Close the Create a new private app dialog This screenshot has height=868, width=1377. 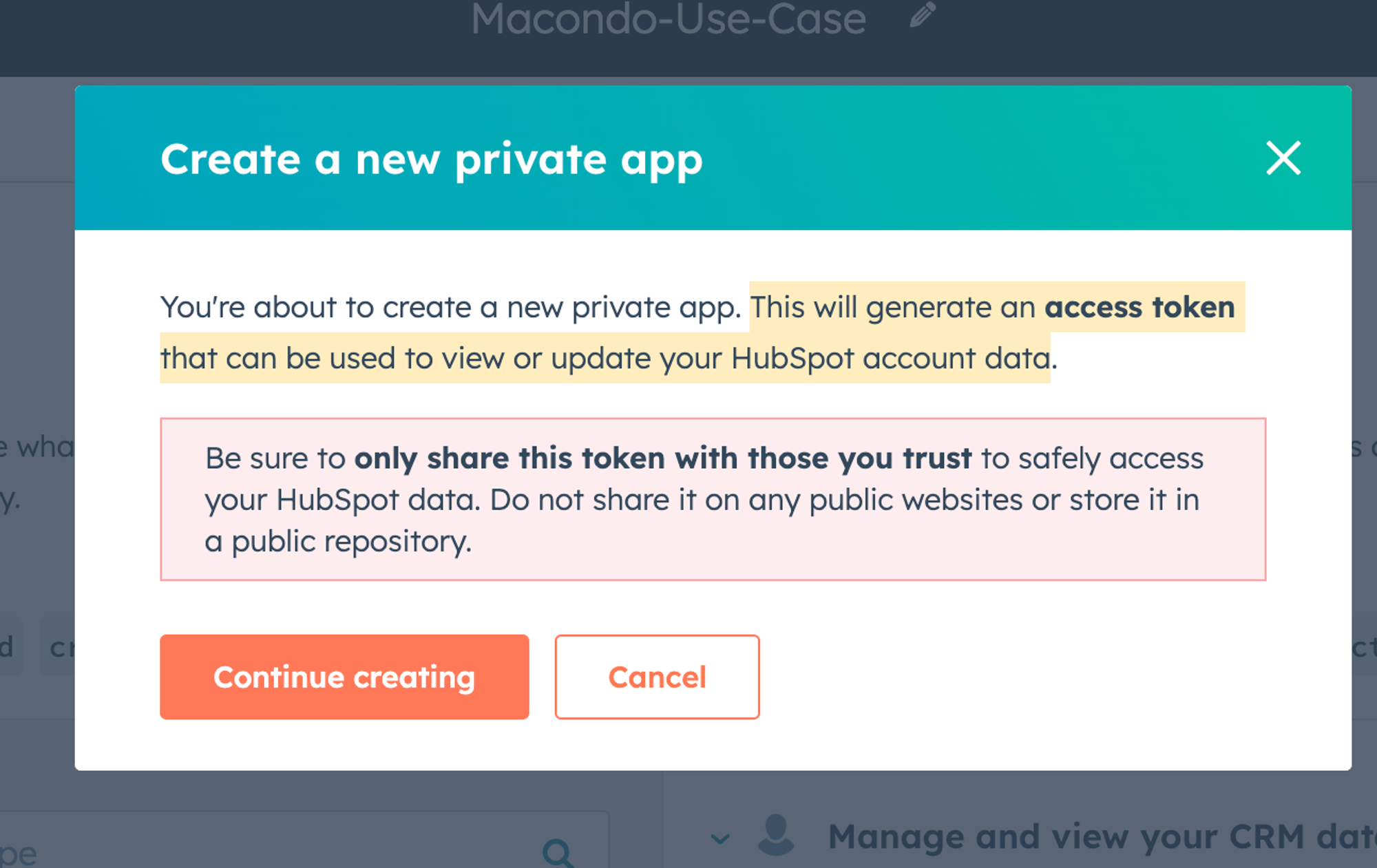point(1283,158)
